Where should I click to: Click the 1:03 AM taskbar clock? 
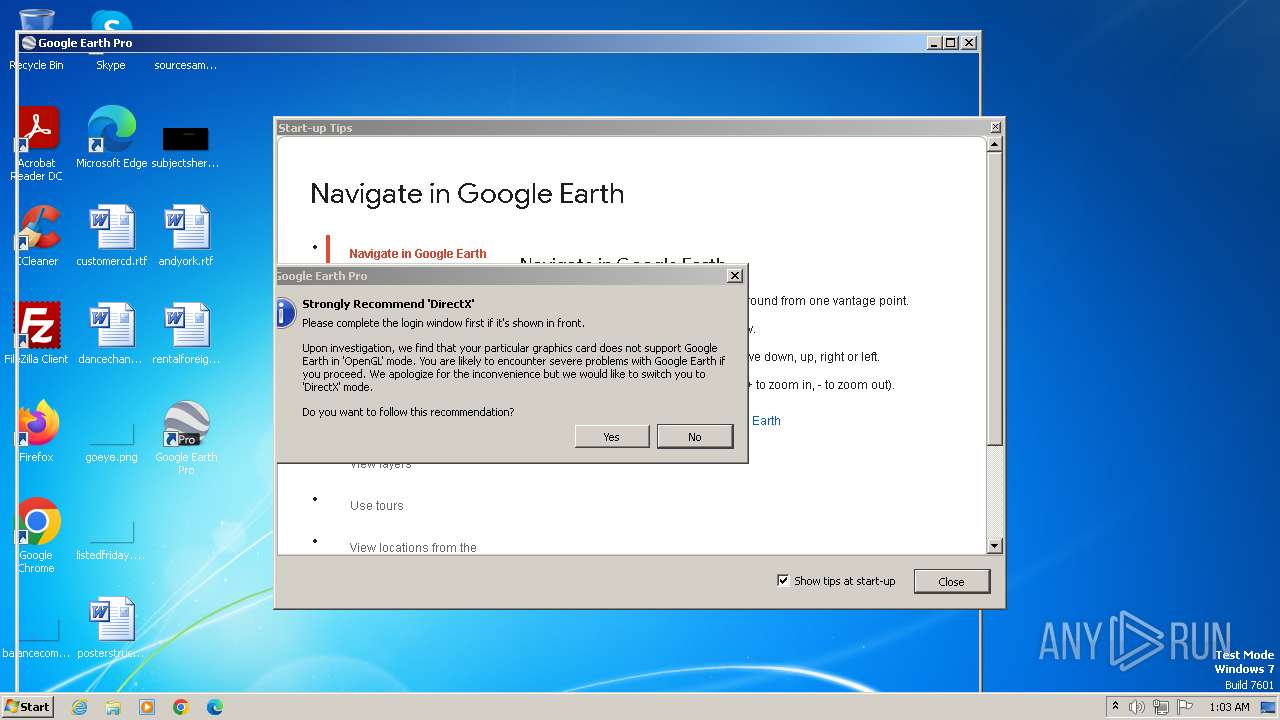pyautogui.click(x=1229, y=707)
